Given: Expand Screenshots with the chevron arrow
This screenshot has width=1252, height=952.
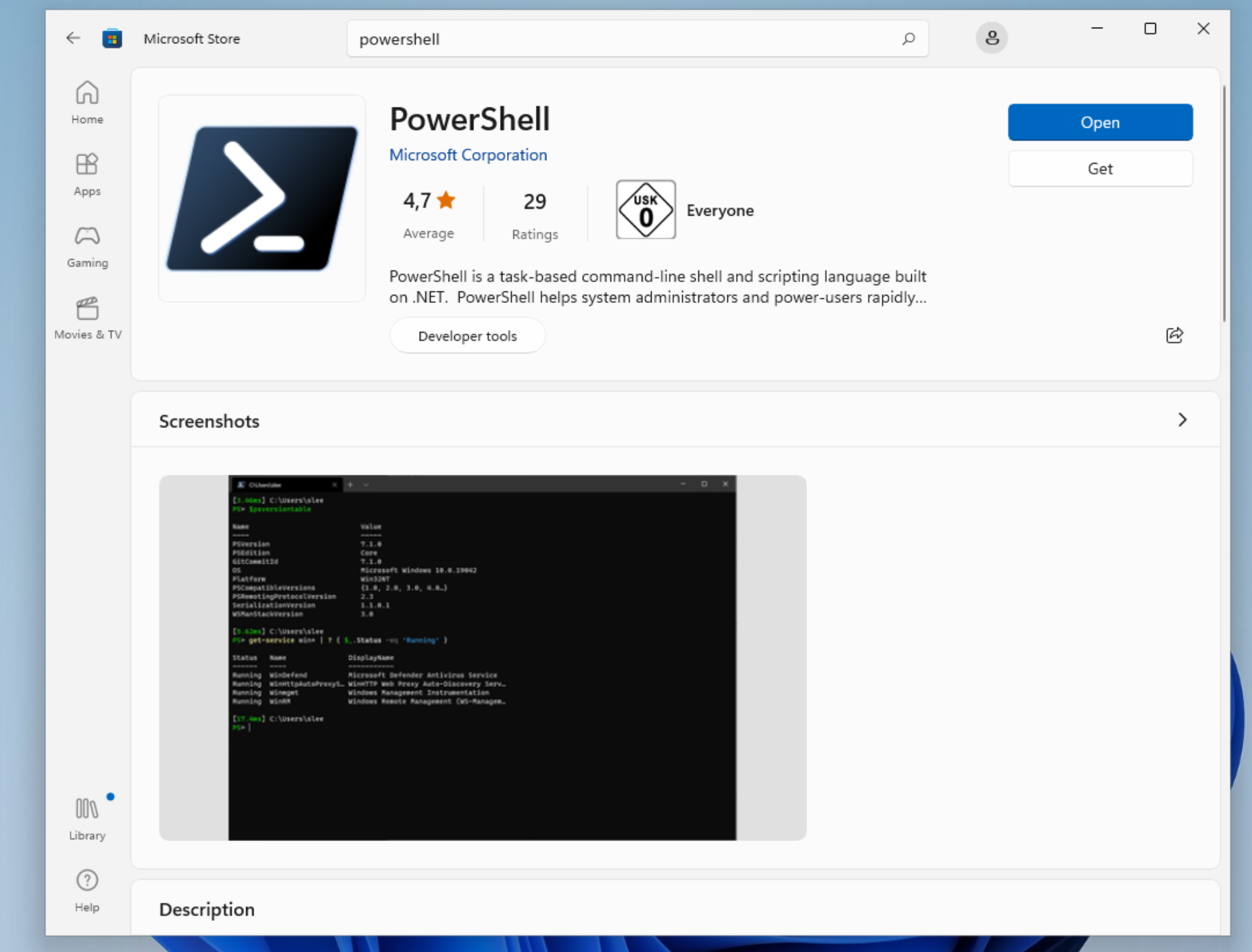Looking at the screenshot, I should [1182, 420].
